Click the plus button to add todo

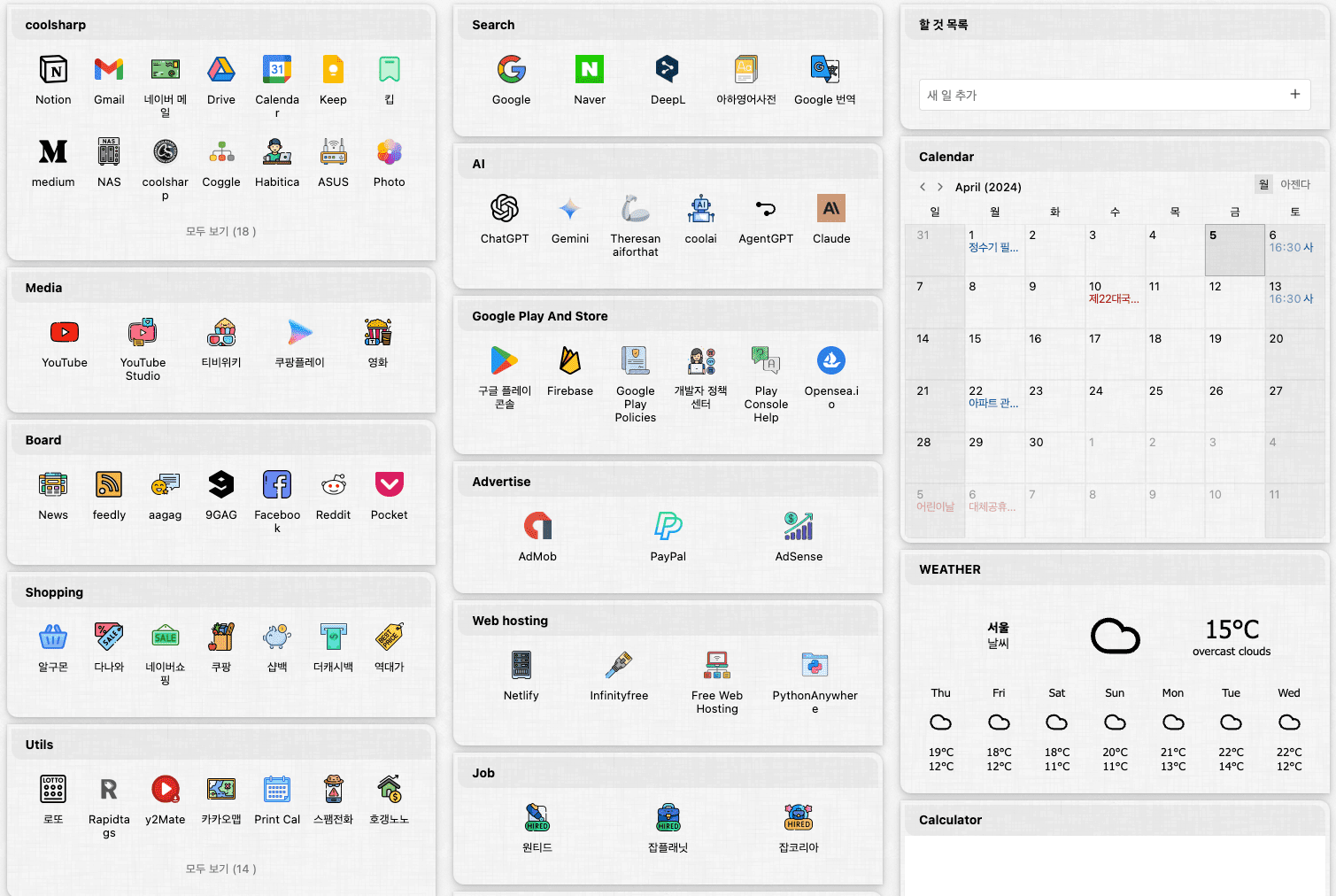coord(1294,94)
